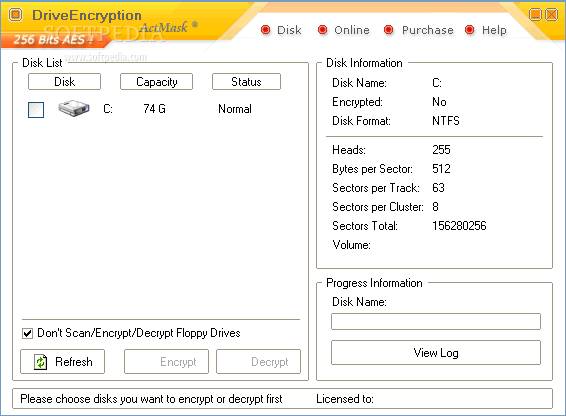Click the red bullet beside Help
Screen dimensions: 566x416
point(469,30)
